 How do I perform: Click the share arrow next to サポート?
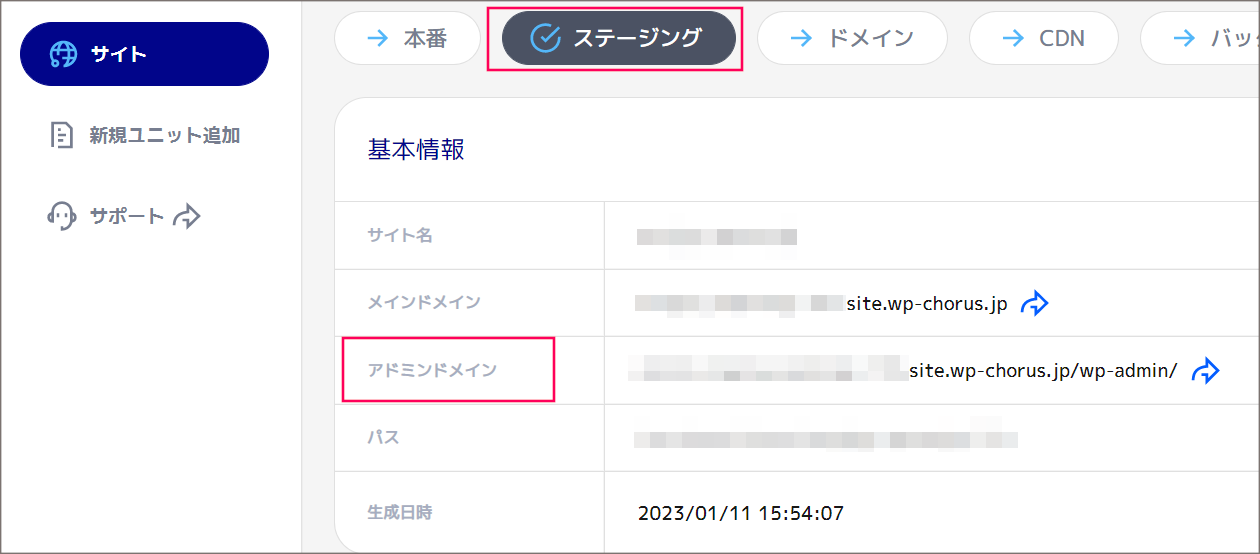coord(187,216)
